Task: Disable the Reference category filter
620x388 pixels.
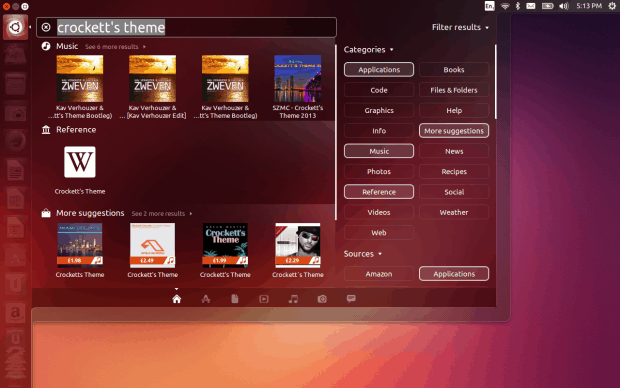Action: pyautogui.click(x=379, y=192)
